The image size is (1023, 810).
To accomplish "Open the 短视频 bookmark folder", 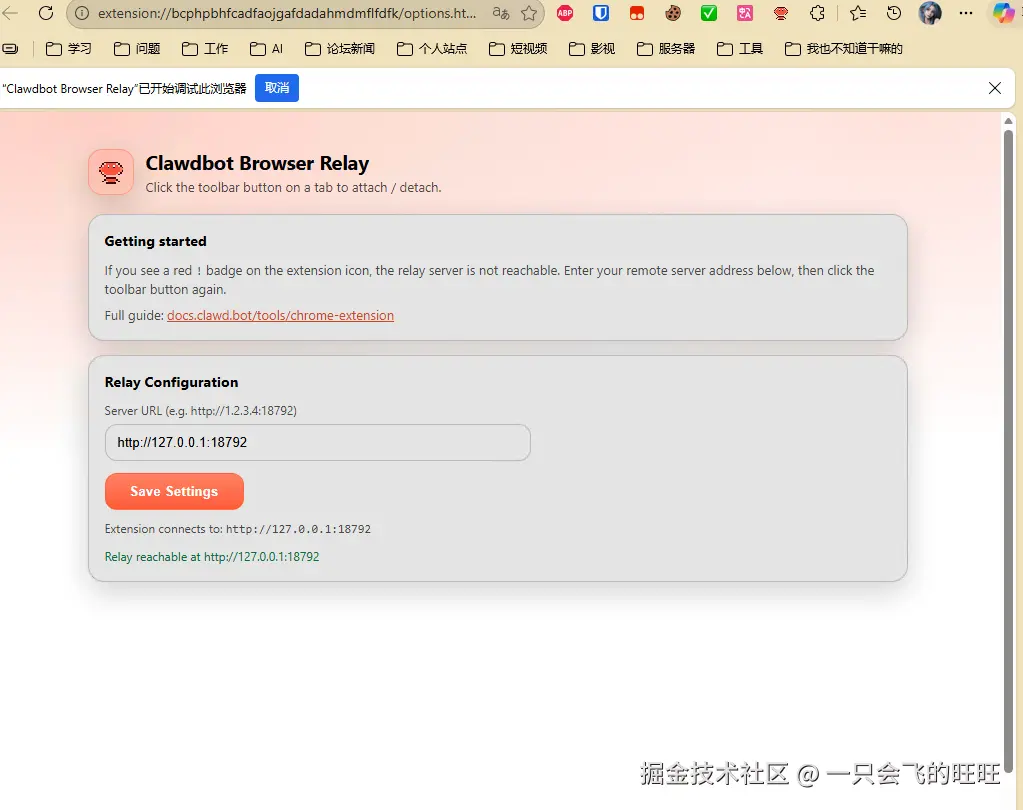I will point(518,49).
